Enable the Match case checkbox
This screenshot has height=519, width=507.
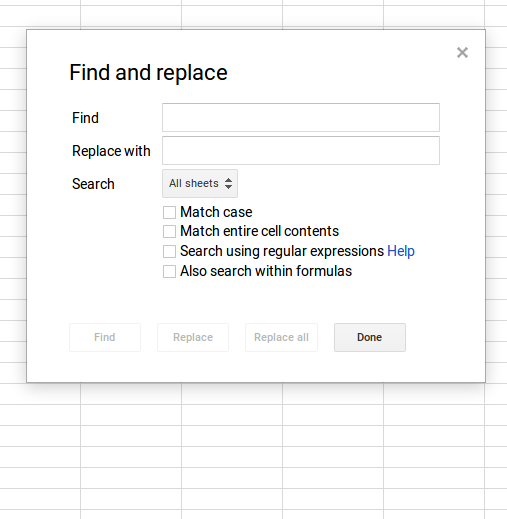[169, 212]
